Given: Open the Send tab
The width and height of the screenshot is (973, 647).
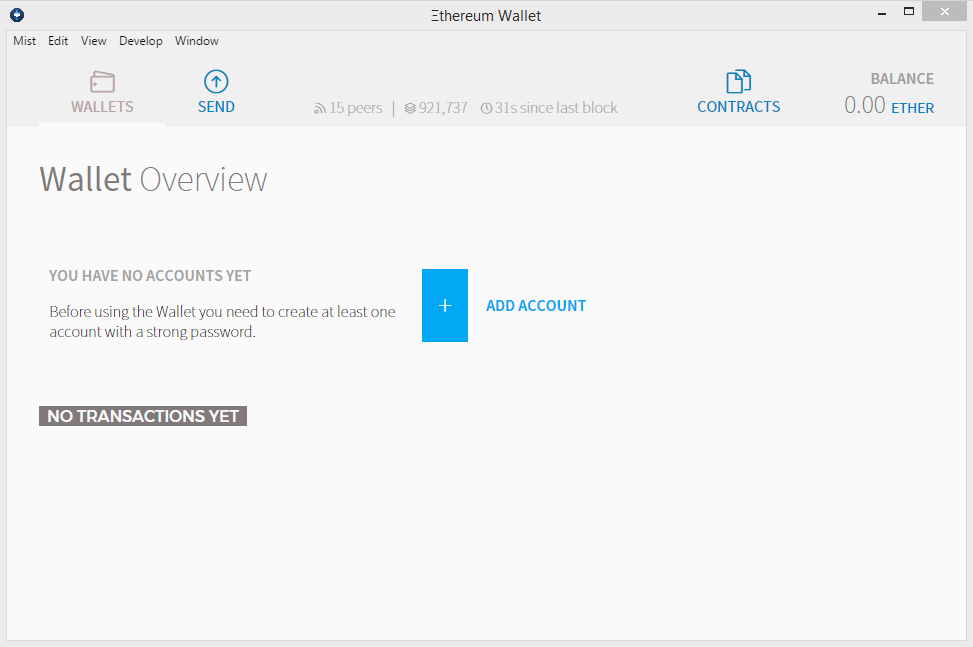Looking at the screenshot, I should [216, 93].
